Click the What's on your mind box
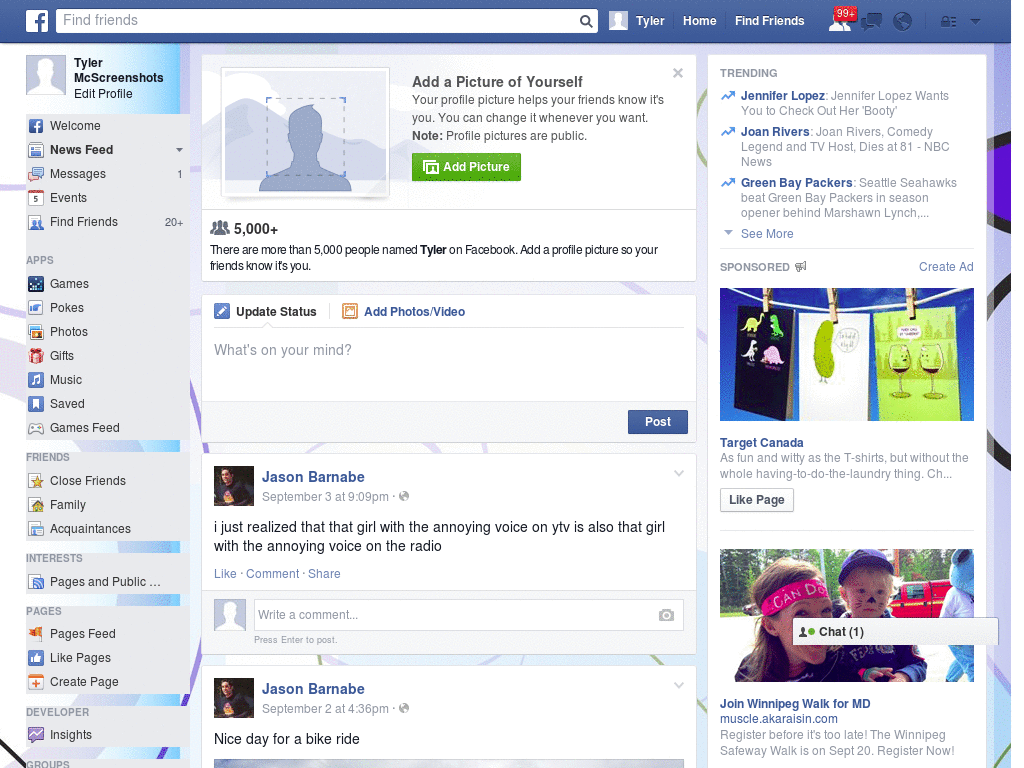 [449, 366]
